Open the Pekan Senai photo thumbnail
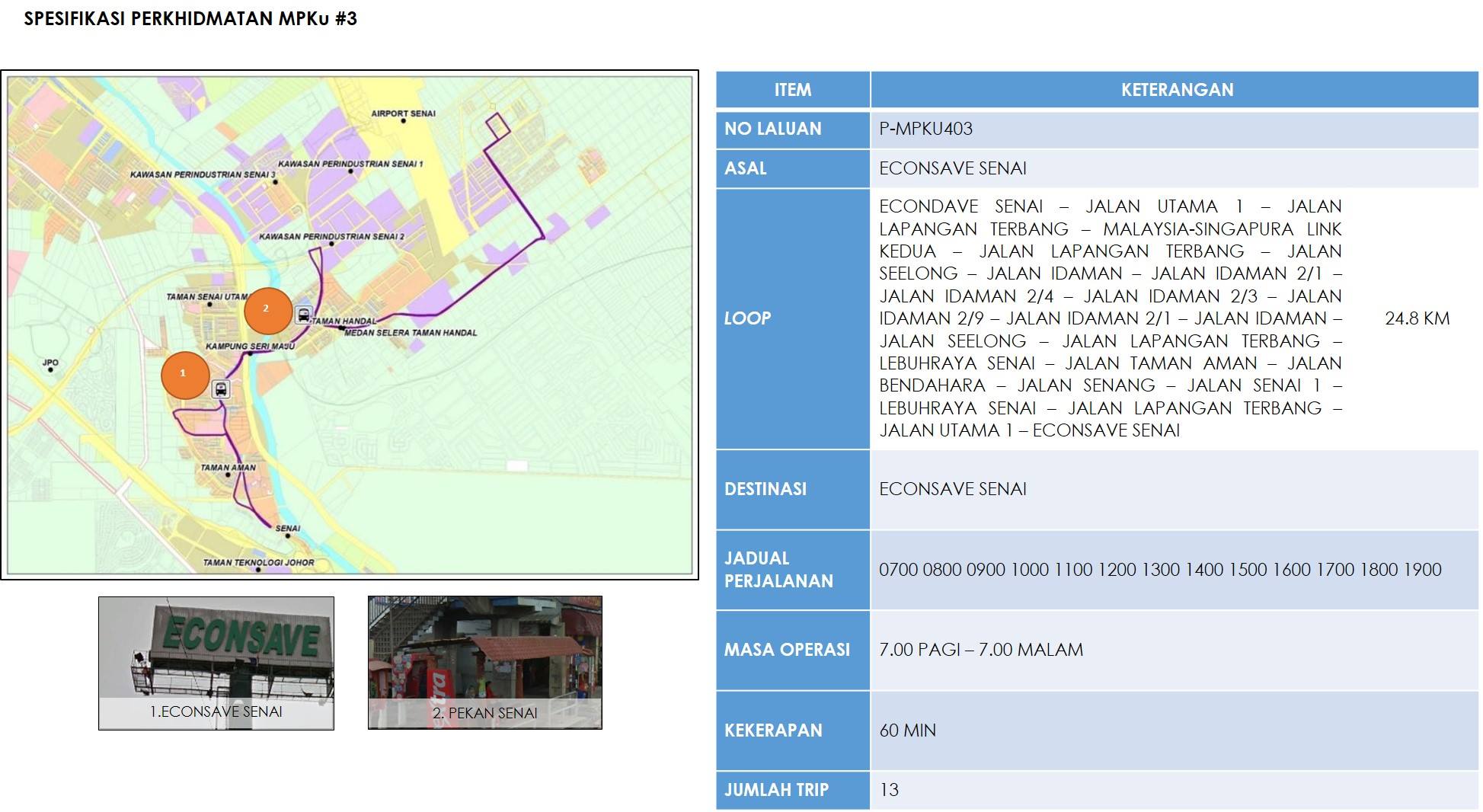 485,662
